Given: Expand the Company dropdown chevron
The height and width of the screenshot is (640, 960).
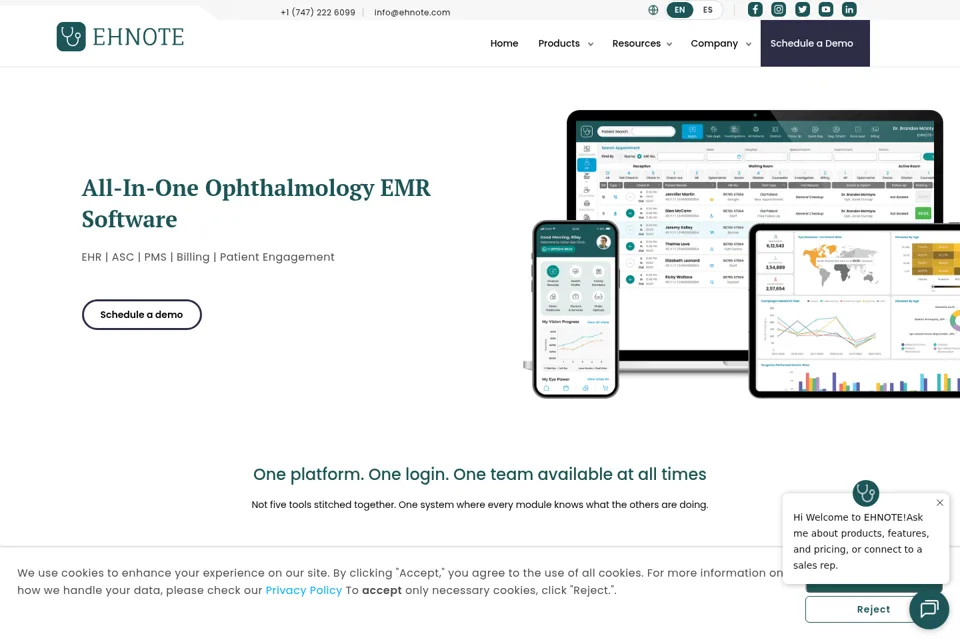Looking at the screenshot, I should 748,44.
